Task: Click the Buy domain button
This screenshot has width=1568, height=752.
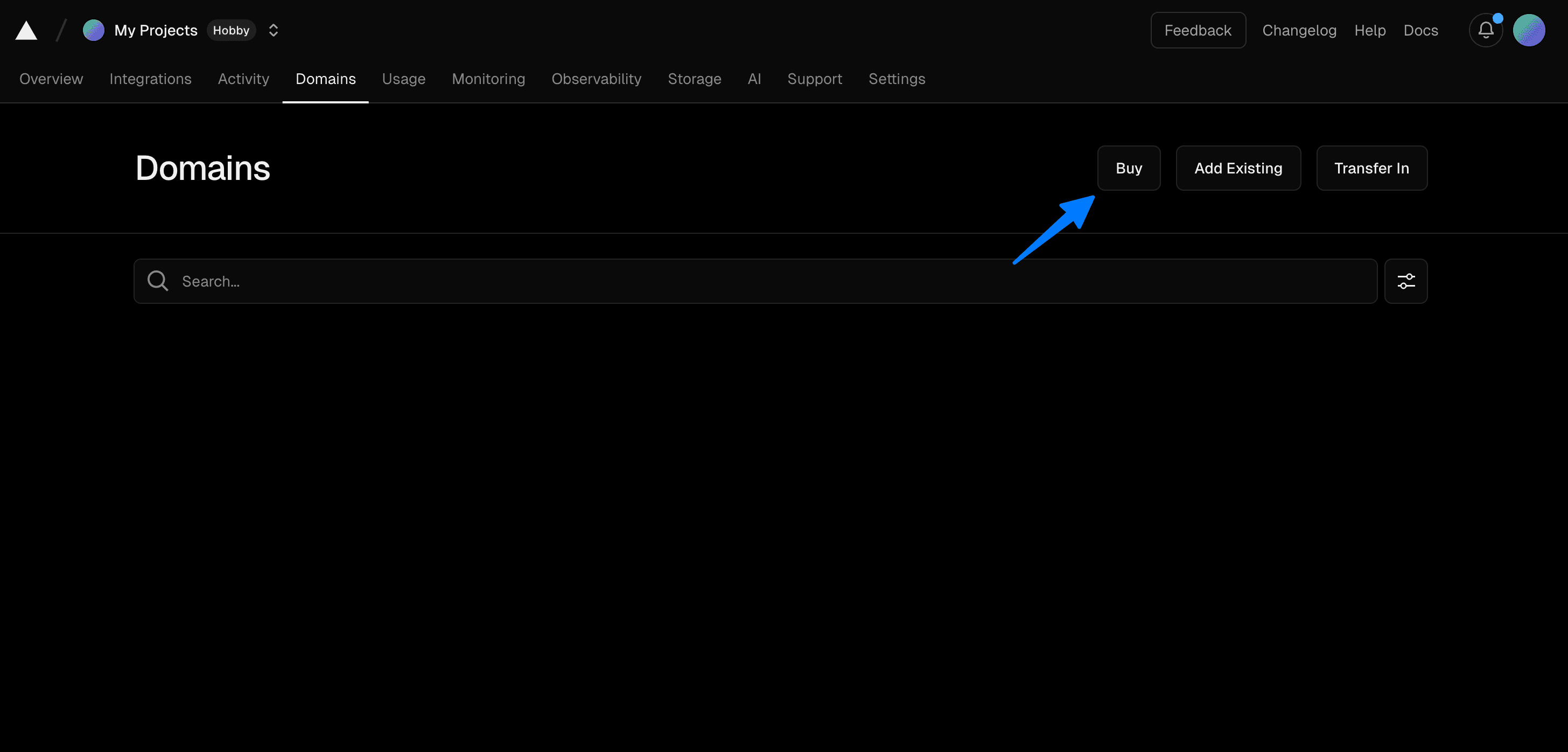Action: [x=1129, y=168]
